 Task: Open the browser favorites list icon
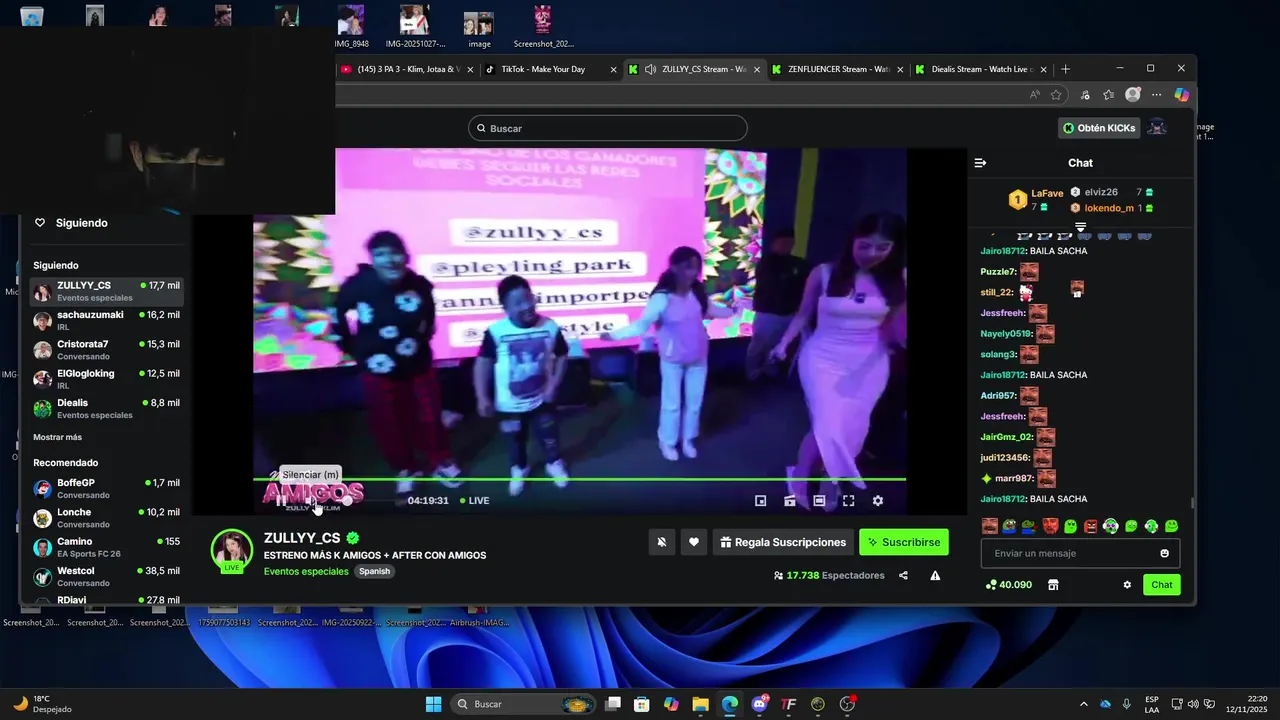1108,94
